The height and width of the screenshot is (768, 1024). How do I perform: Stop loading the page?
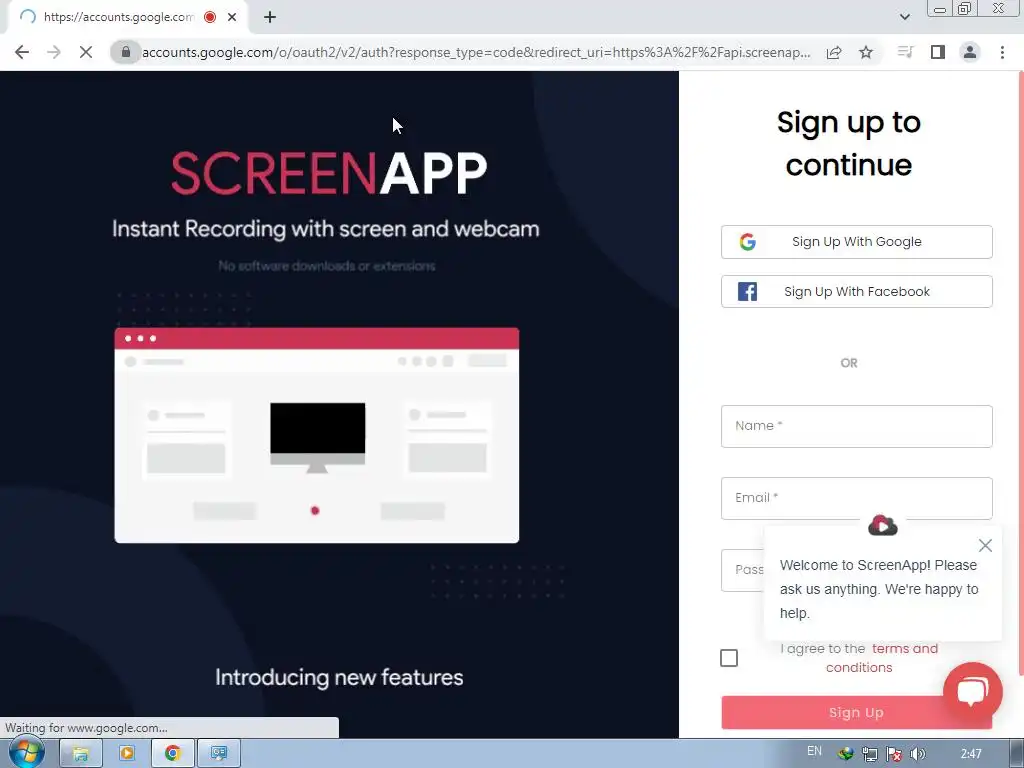click(x=86, y=52)
